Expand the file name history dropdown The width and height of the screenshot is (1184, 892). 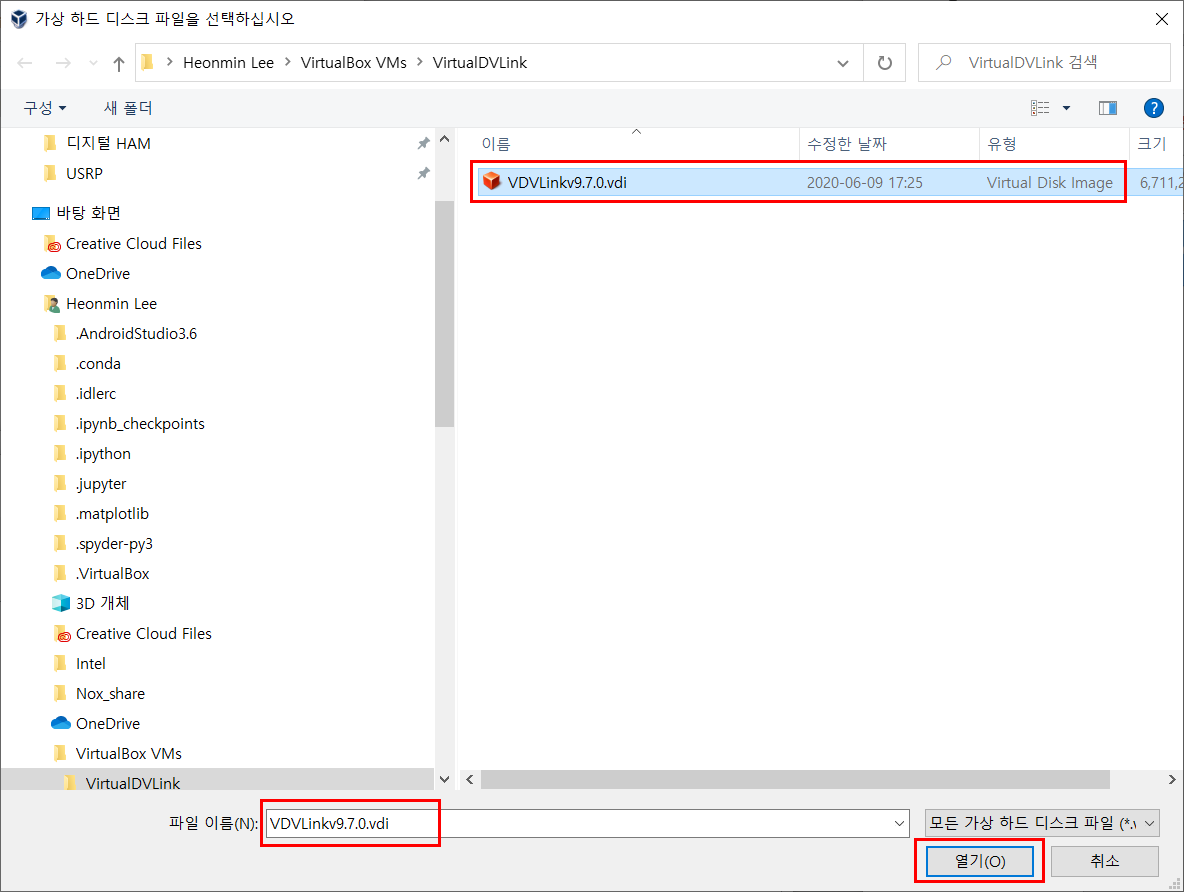(x=899, y=823)
